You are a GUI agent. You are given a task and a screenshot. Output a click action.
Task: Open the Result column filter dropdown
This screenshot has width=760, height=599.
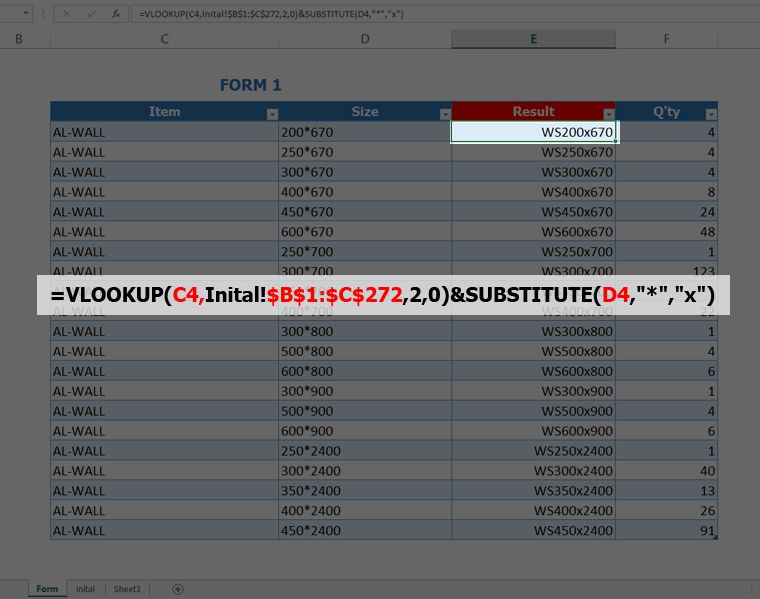[609, 114]
